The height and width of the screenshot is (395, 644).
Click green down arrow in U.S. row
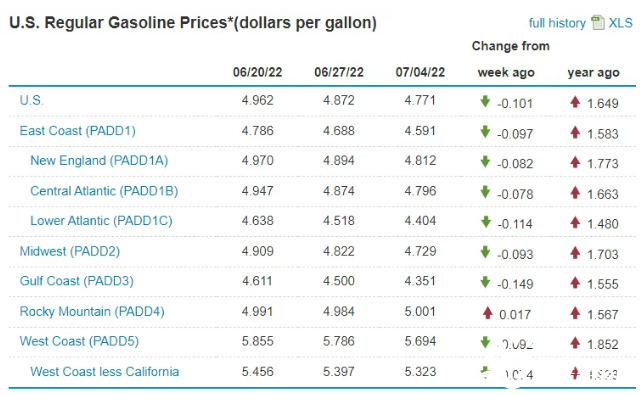[x=485, y=101]
